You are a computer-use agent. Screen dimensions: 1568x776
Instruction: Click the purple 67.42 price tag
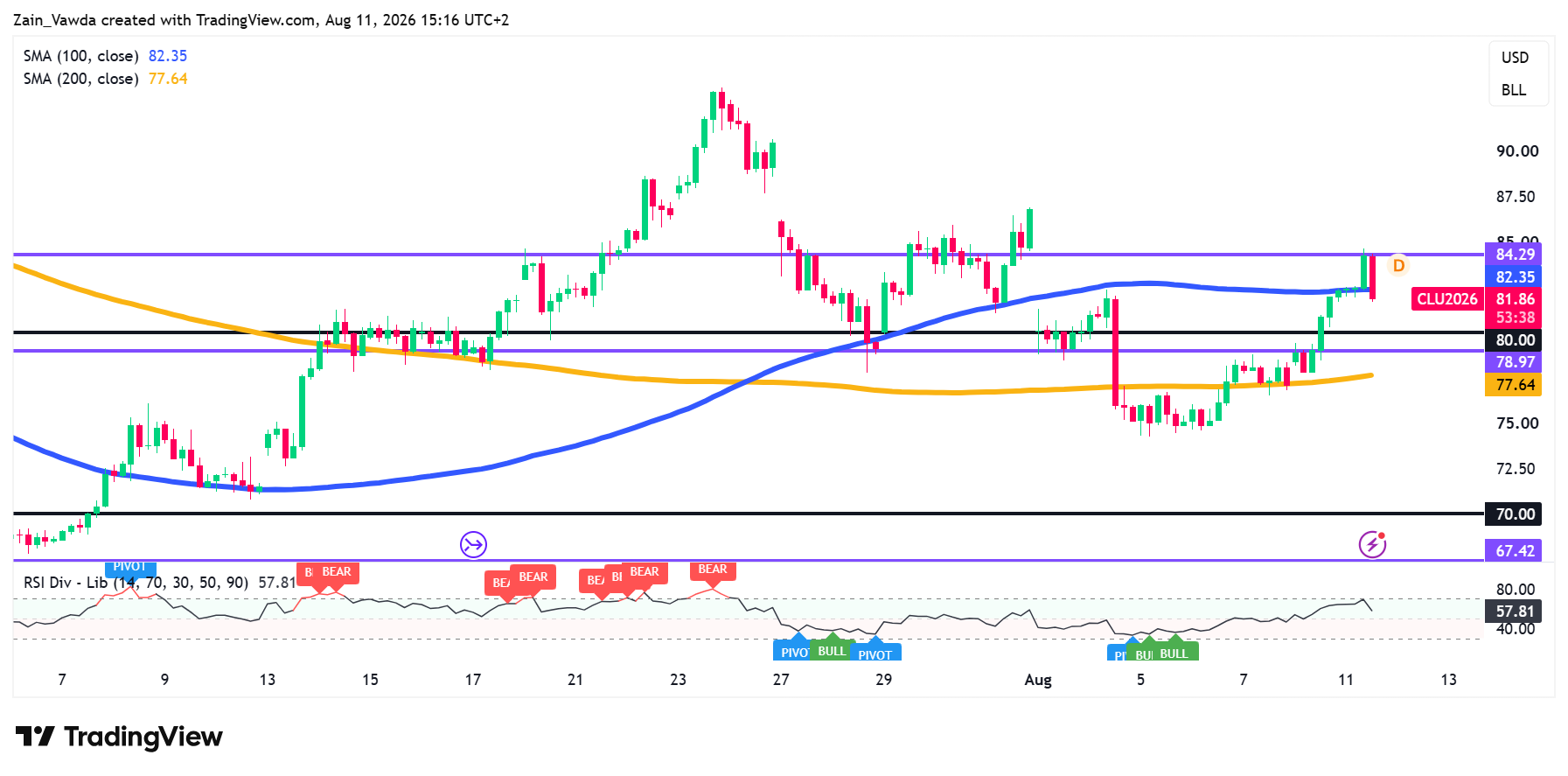click(x=1514, y=551)
